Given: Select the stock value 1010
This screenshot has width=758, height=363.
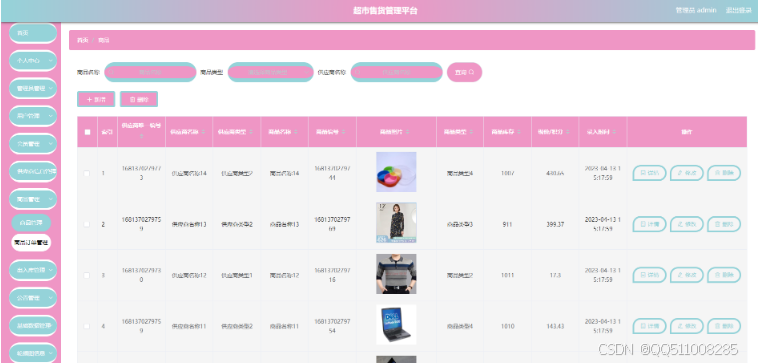Looking at the screenshot, I should click(508, 326).
